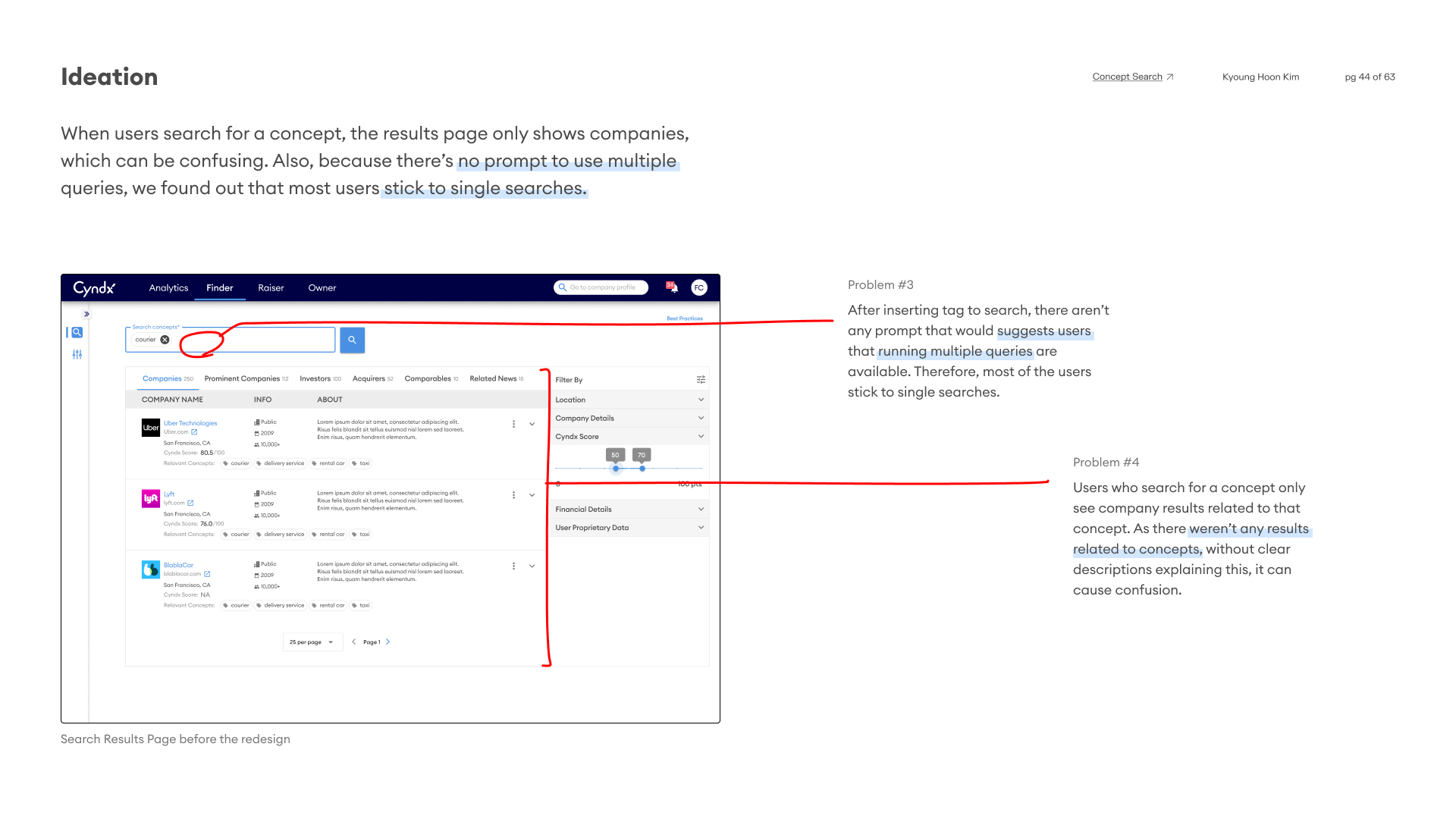Open the Concept Search link in header

(1133, 77)
